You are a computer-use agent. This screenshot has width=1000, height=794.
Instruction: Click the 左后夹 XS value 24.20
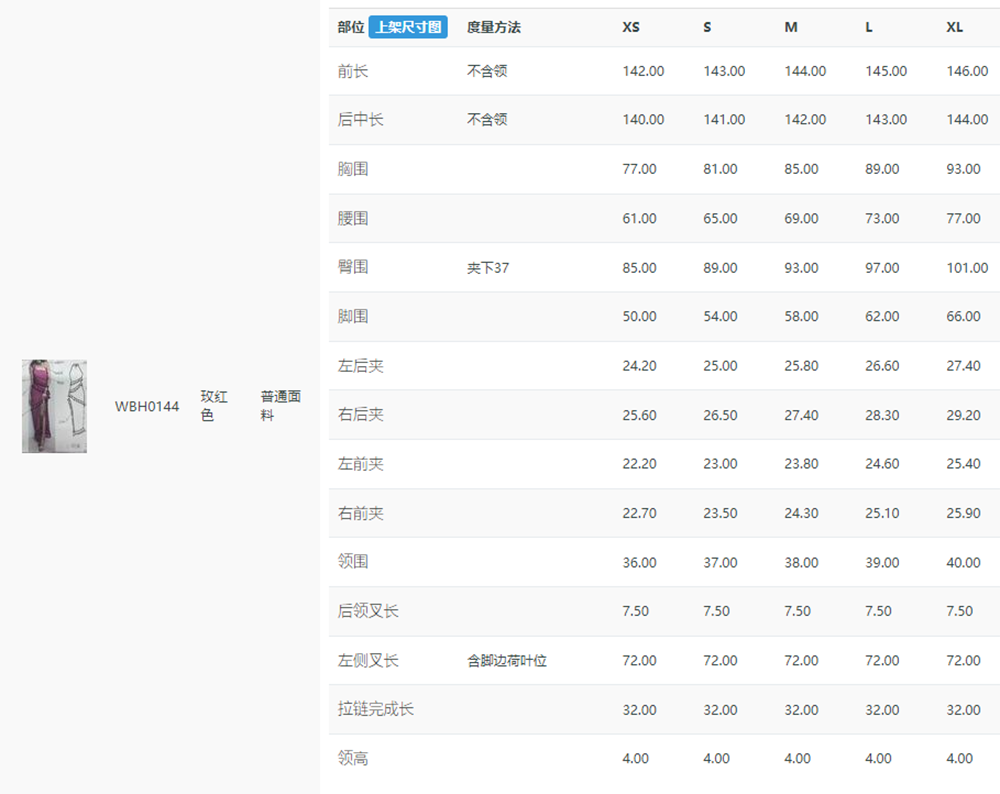click(x=639, y=365)
